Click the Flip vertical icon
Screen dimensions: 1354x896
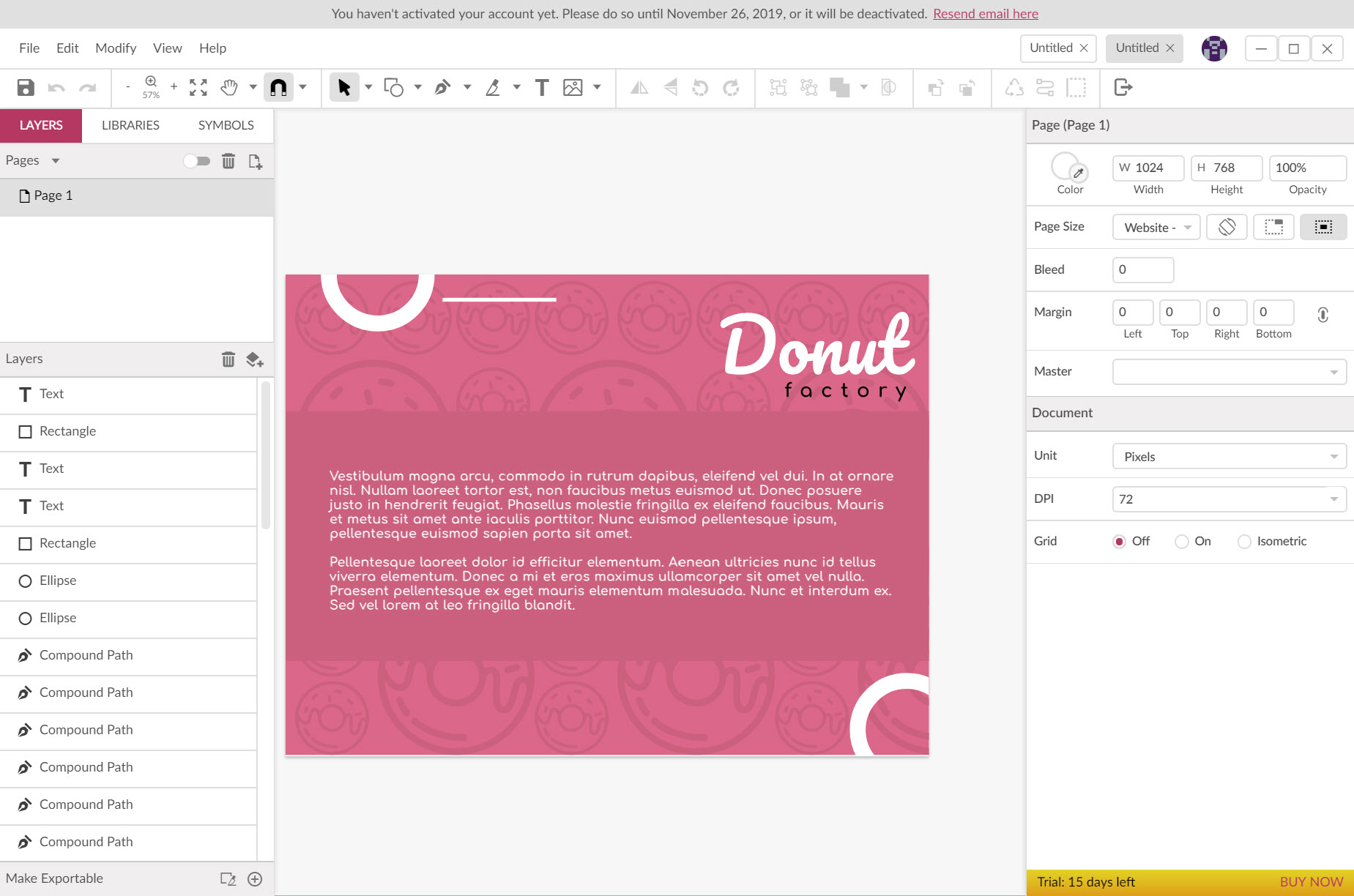click(x=670, y=88)
